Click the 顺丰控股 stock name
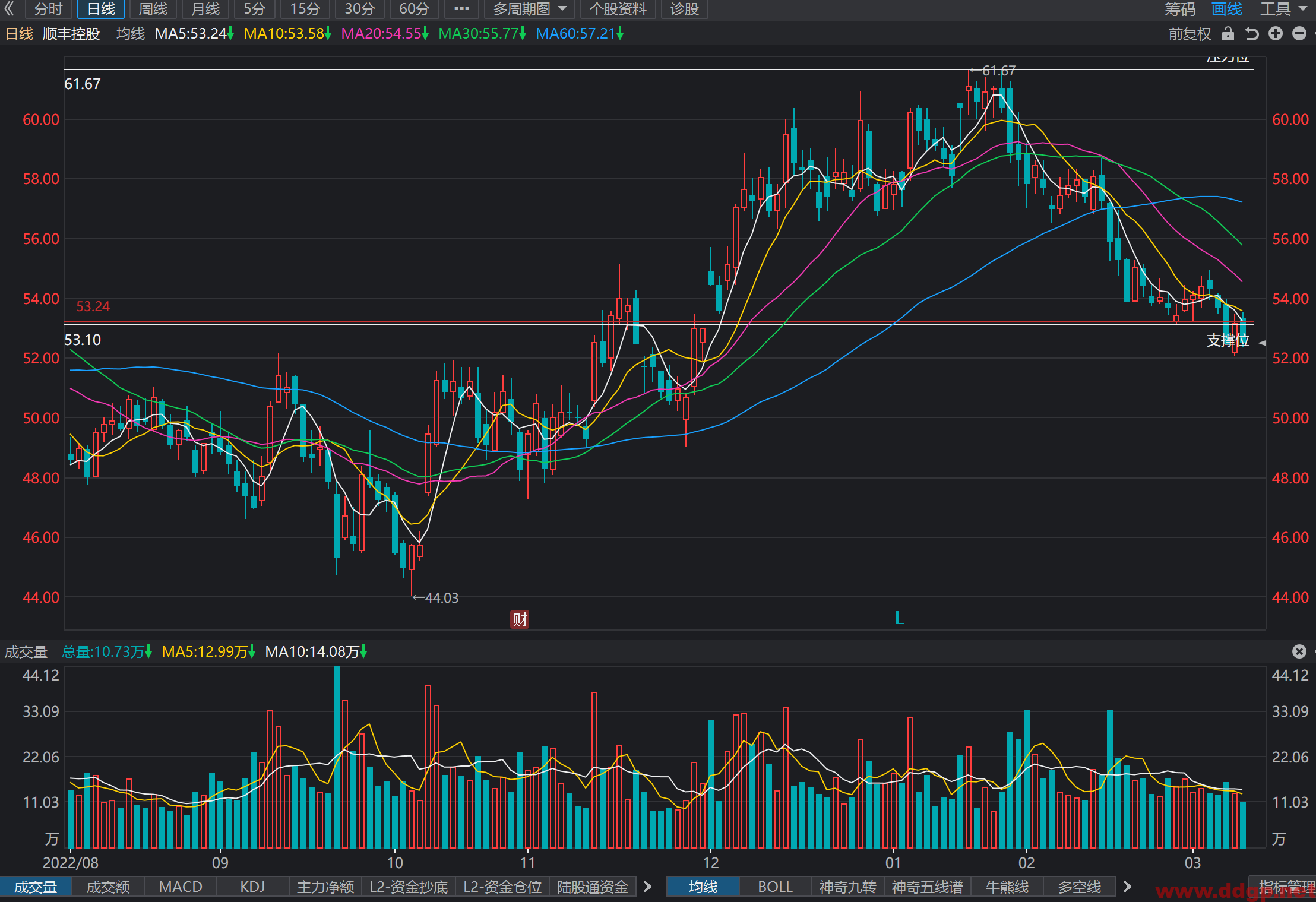1316x902 pixels. click(x=71, y=34)
